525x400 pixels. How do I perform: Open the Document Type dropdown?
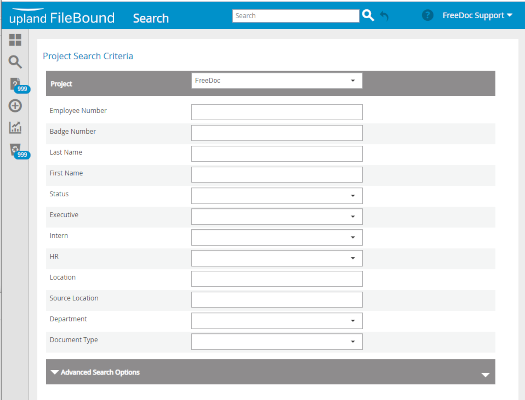pyautogui.click(x=277, y=341)
